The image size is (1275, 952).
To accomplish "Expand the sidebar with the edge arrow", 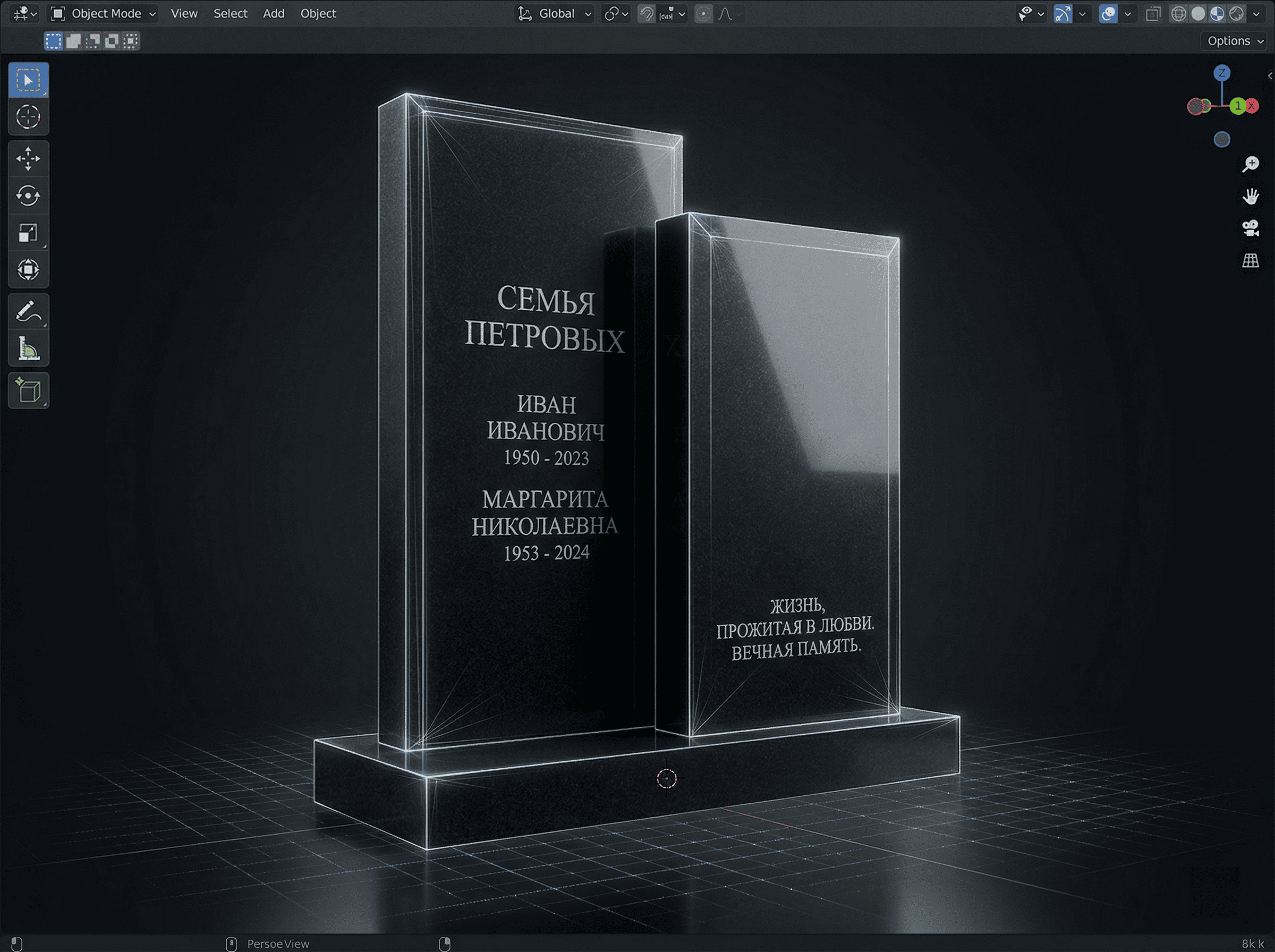I will coord(1270,76).
